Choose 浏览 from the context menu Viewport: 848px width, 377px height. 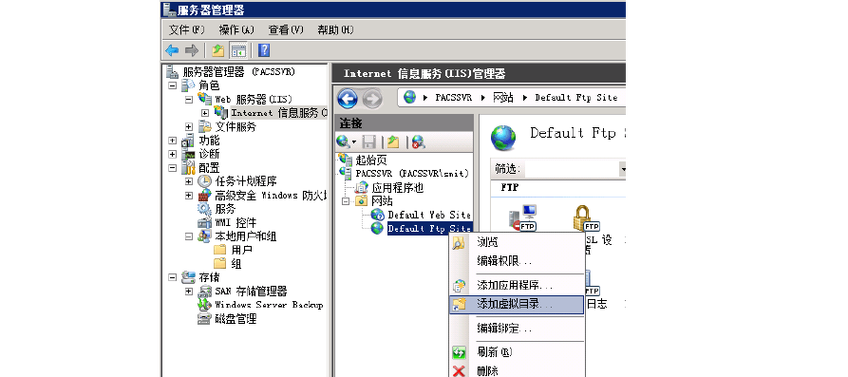[487, 242]
